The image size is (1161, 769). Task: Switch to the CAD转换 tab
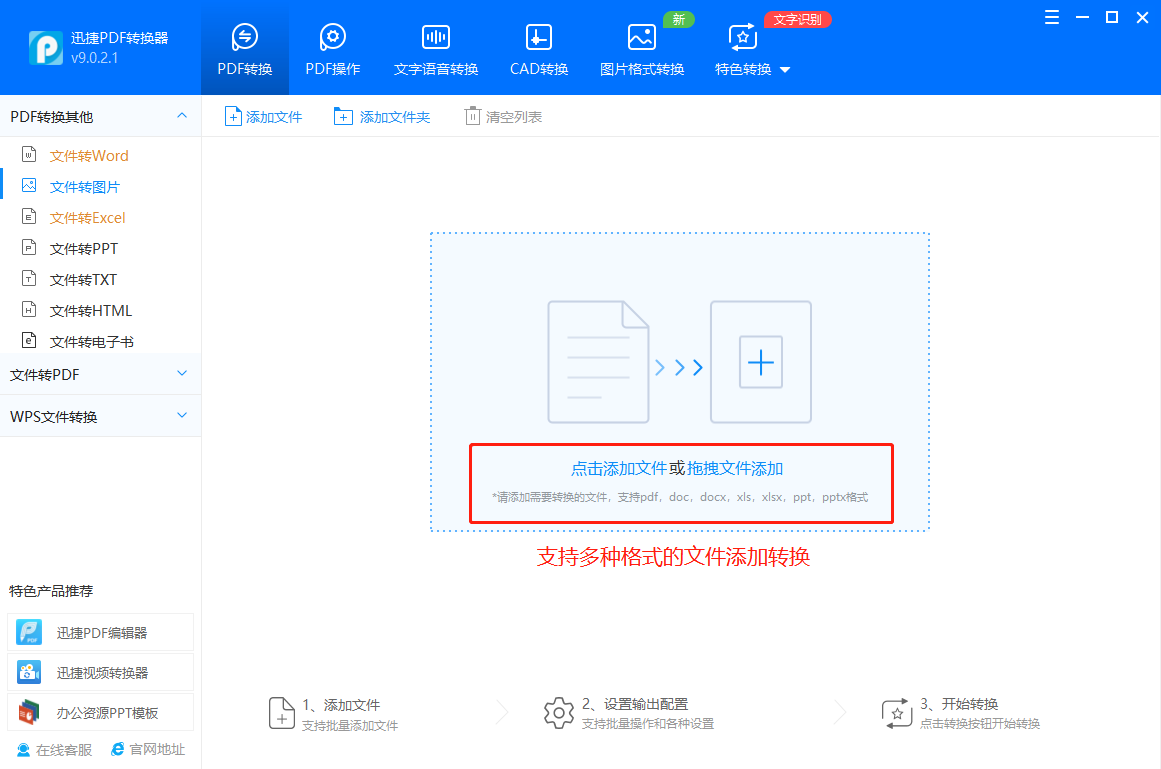(x=538, y=49)
